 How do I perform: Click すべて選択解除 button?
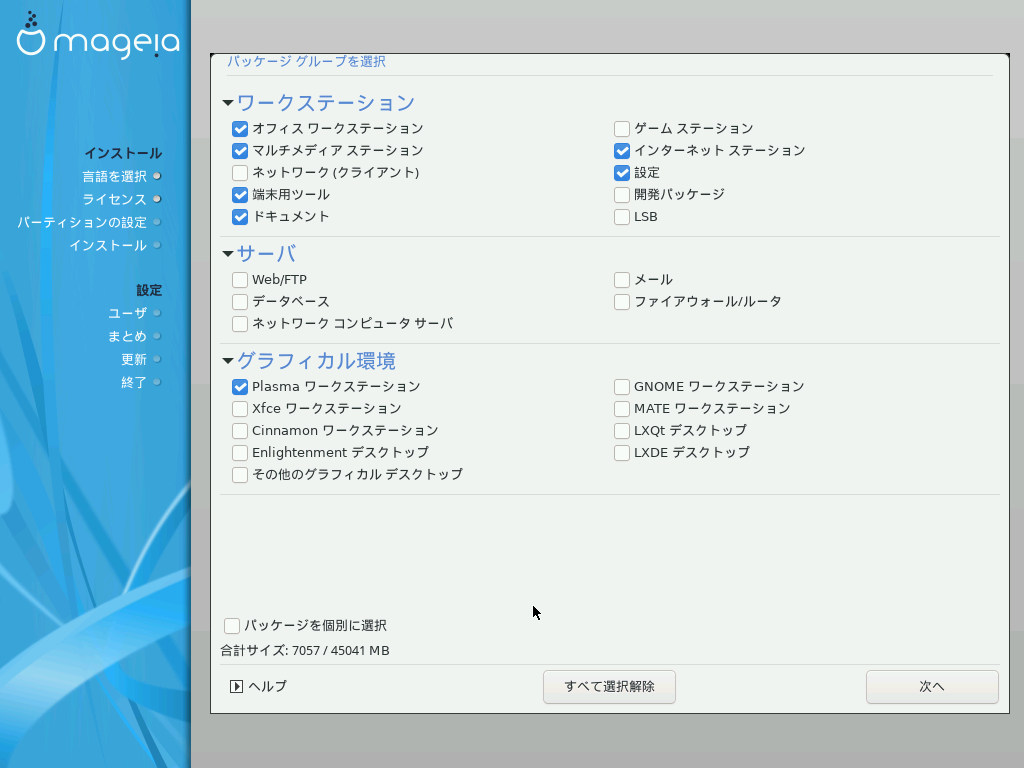tap(609, 687)
